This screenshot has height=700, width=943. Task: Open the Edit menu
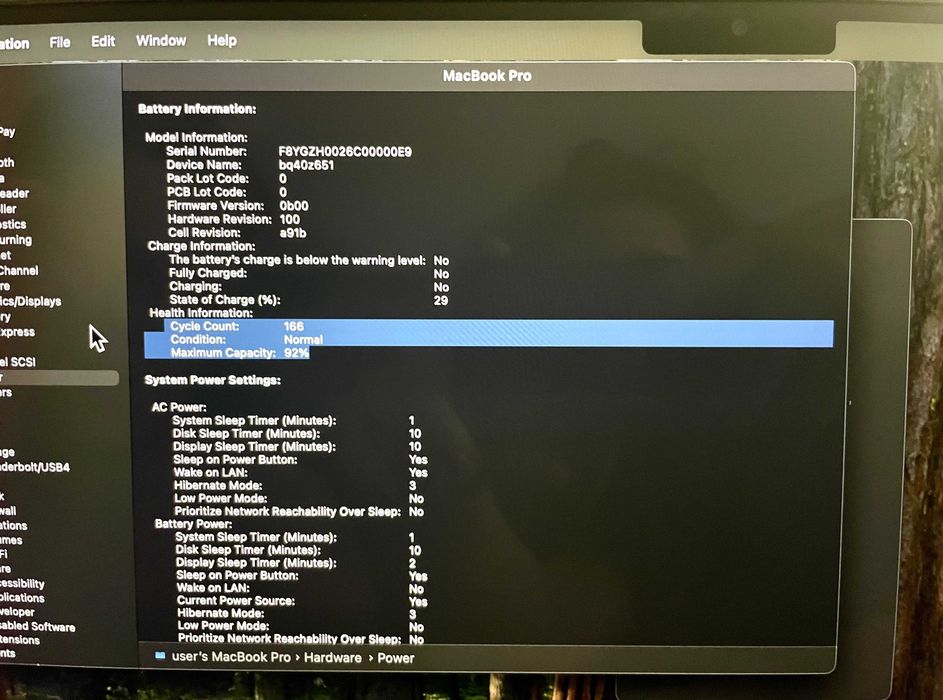(x=103, y=41)
